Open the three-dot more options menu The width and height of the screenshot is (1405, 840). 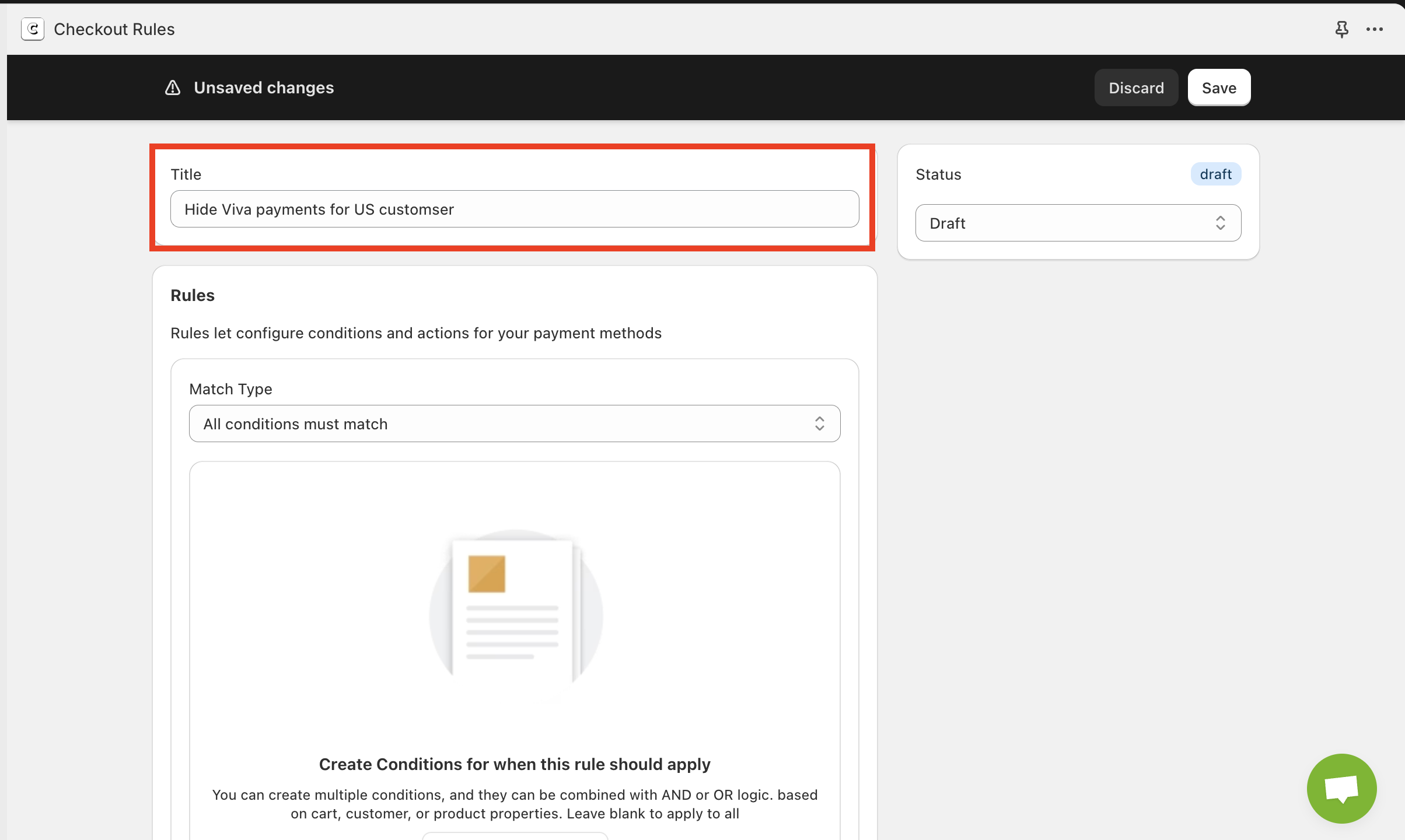tap(1374, 29)
